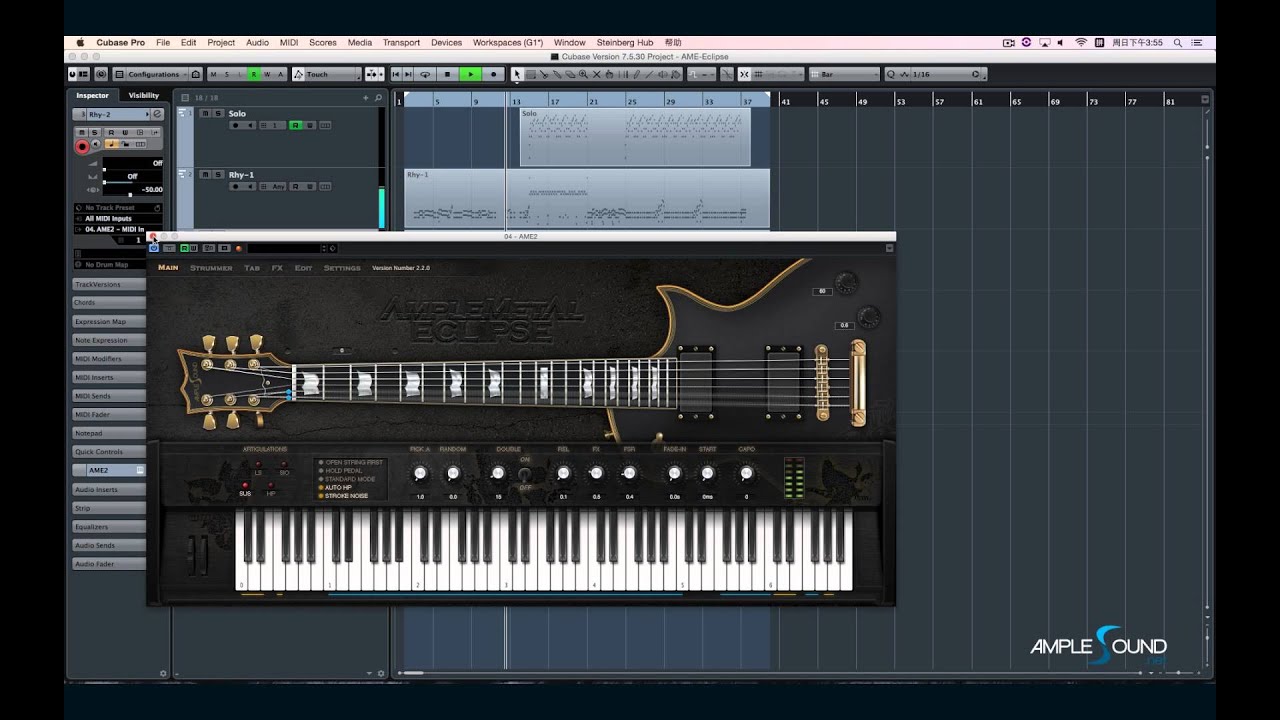Viewport: 1280px width, 720px height.
Task: Click the Pick A knob in AME2
Action: pyautogui.click(x=420, y=473)
